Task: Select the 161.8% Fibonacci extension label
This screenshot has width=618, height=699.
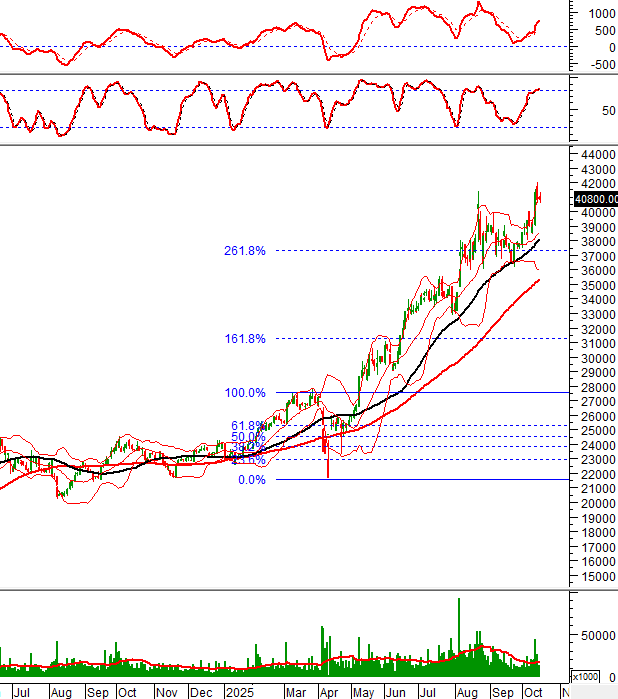Action: tap(245, 339)
